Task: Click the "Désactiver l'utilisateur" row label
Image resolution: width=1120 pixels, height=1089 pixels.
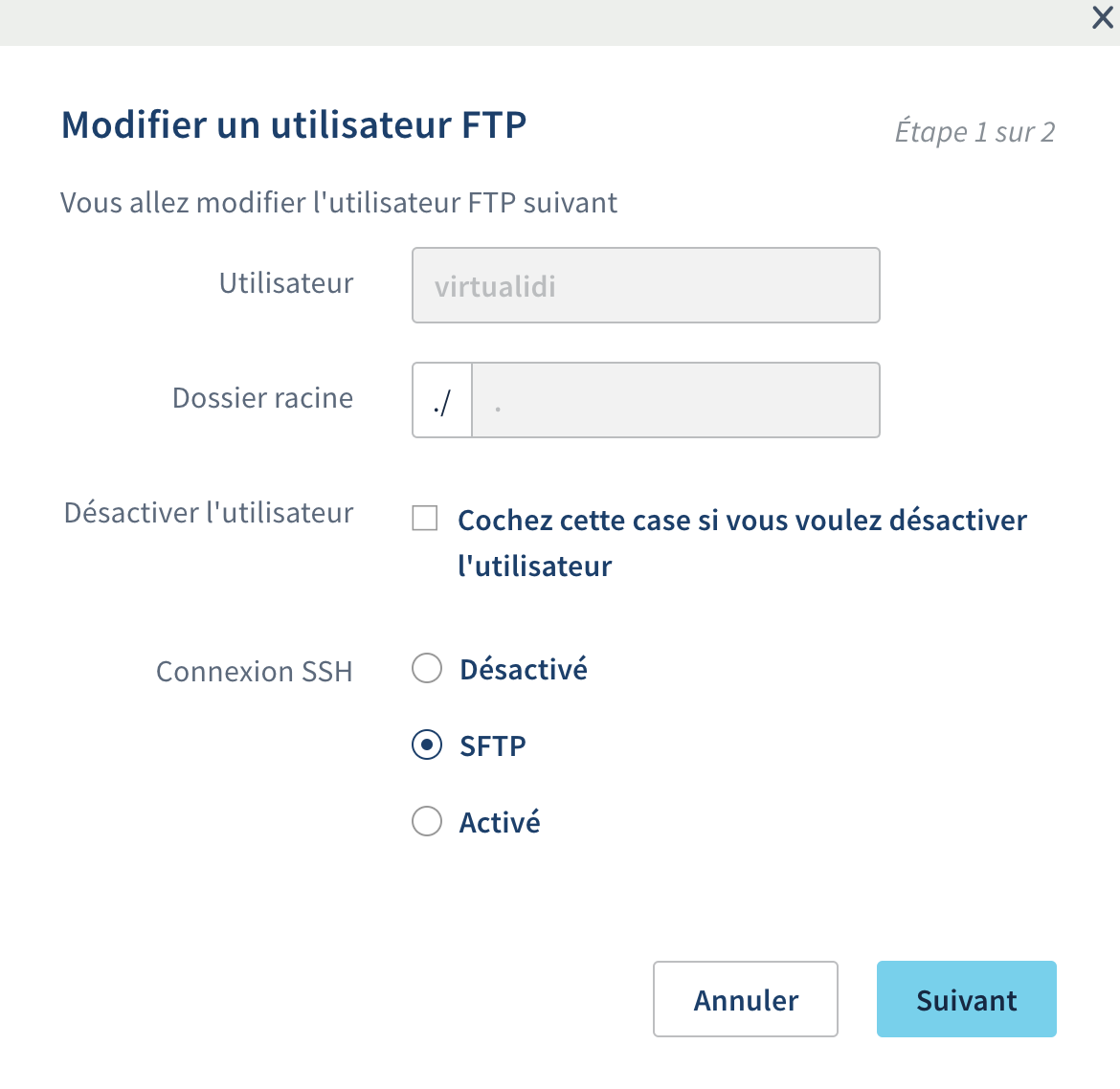Action: [x=209, y=513]
